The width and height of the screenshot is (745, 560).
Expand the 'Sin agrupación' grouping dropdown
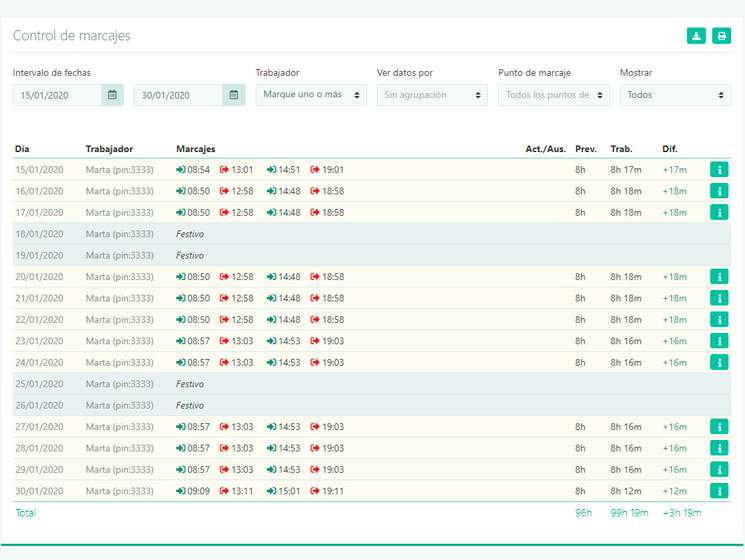coord(432,95)
